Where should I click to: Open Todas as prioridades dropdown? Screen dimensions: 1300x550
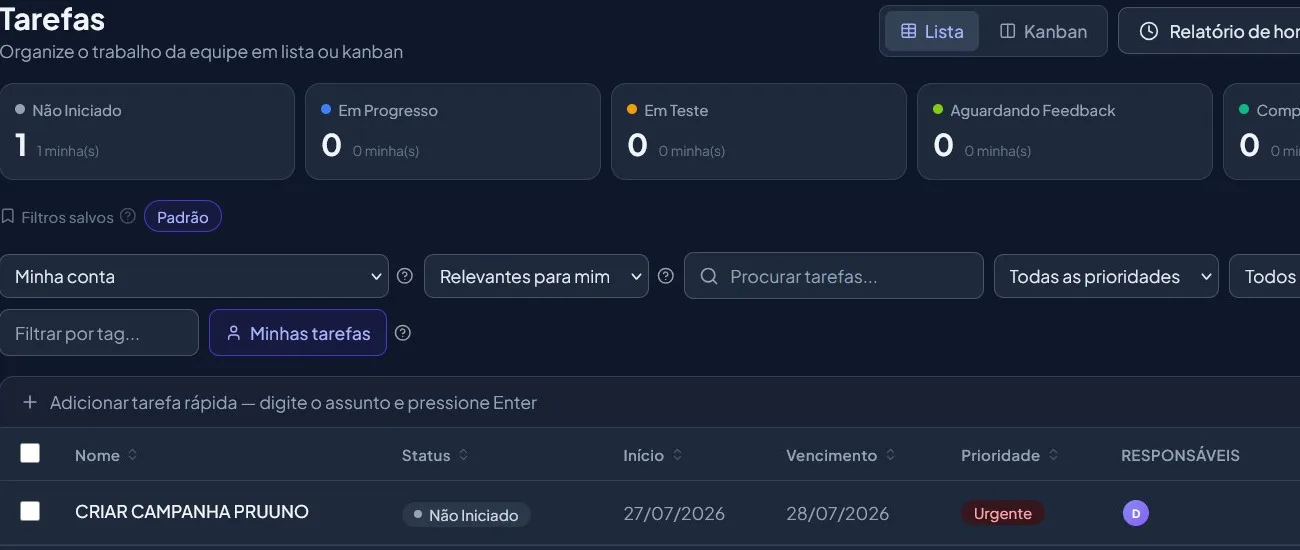[1106, 276]
